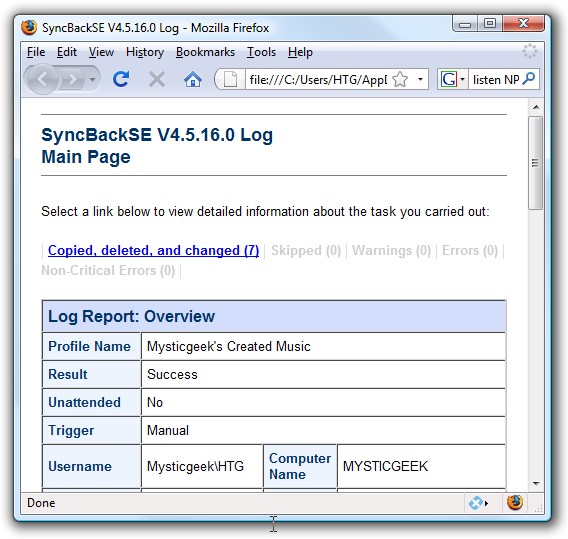This screenshot has height=539, width=568.
Task: Reload the page with the refresh icon
Action: (x=121, y=79)
